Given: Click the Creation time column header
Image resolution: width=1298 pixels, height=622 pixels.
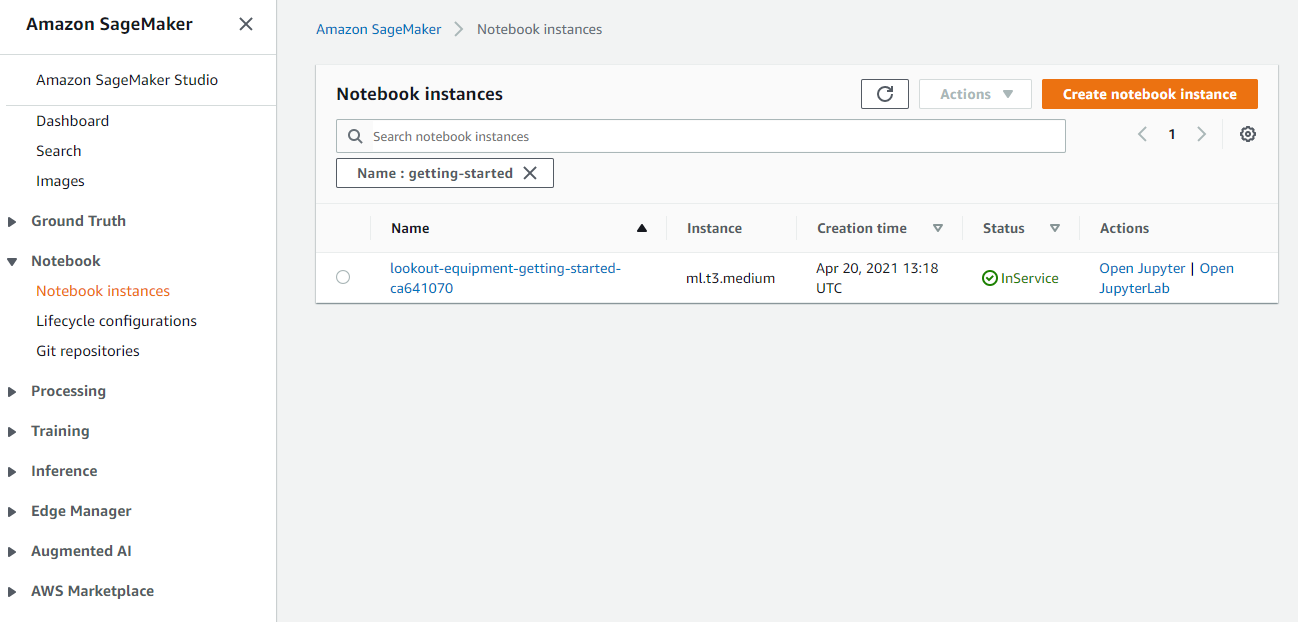Looking at the screenshot, I should (862, 228).
